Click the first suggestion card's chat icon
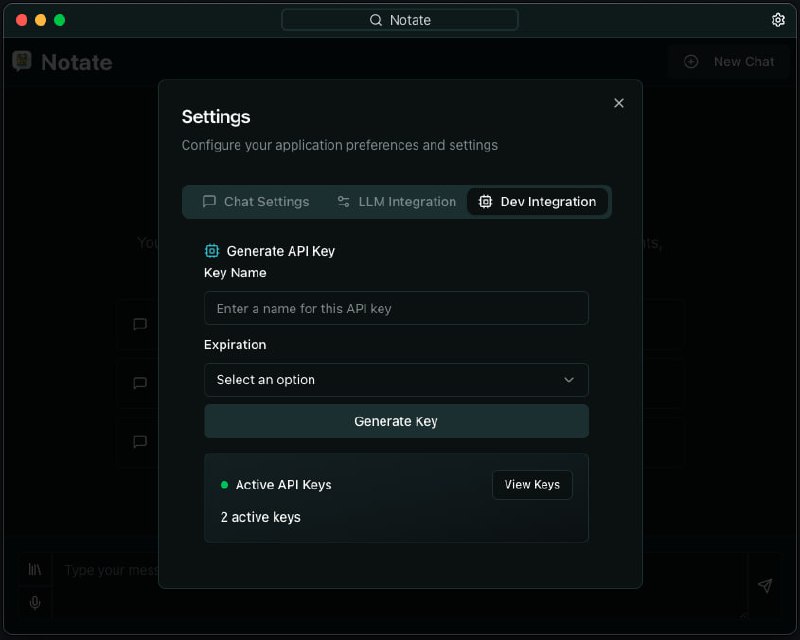Viewport: 800px width, 640px height. 140,324
